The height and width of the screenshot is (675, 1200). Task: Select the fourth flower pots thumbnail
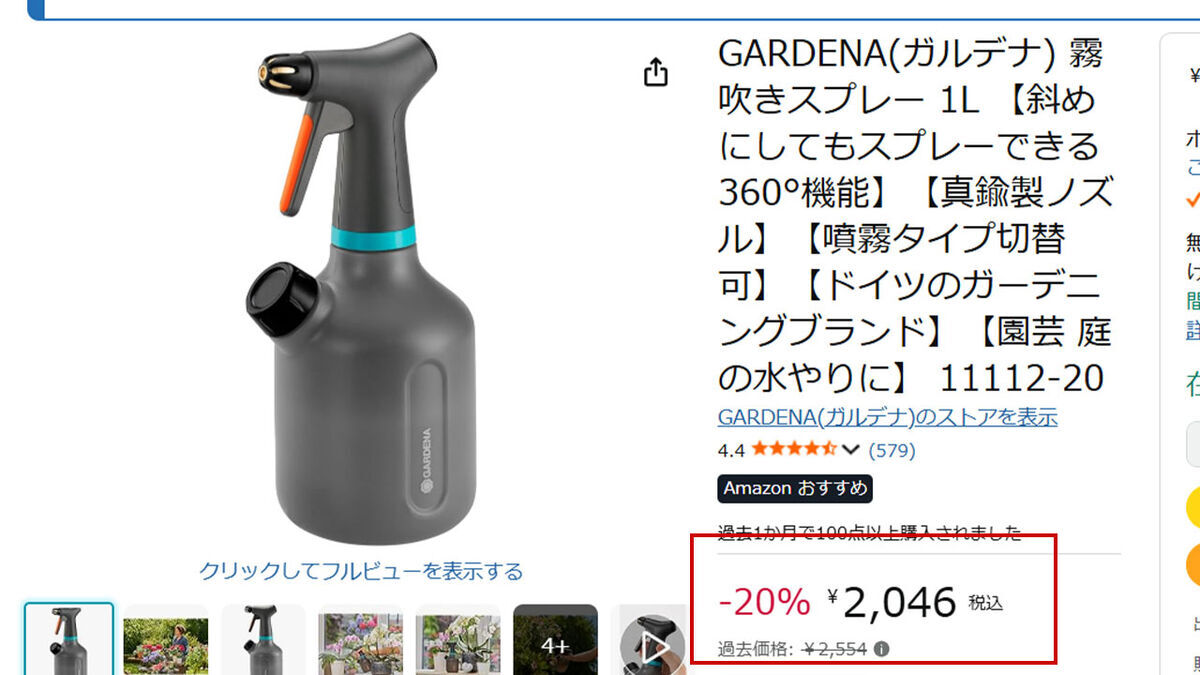361,640
